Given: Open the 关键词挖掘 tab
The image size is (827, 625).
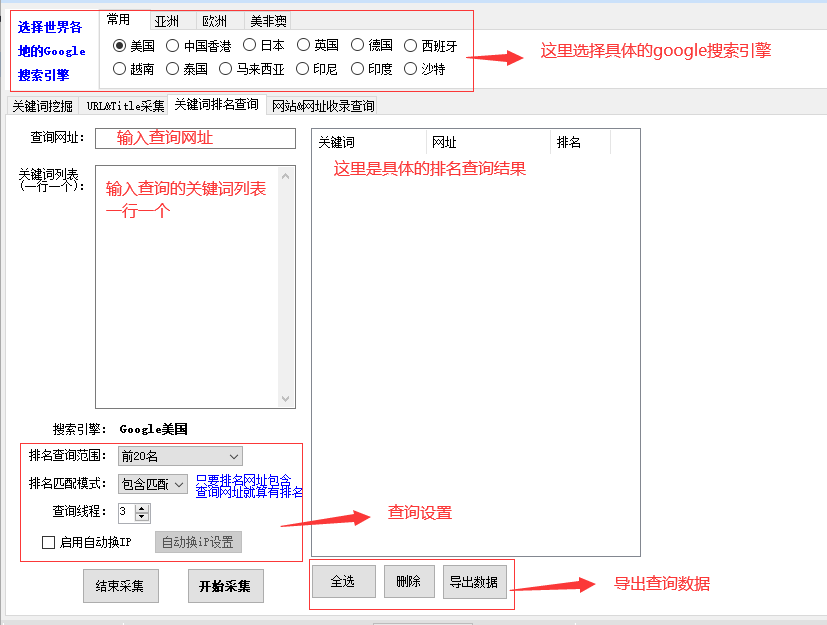Looking at the screenshot, I should [x=43, y=106].
